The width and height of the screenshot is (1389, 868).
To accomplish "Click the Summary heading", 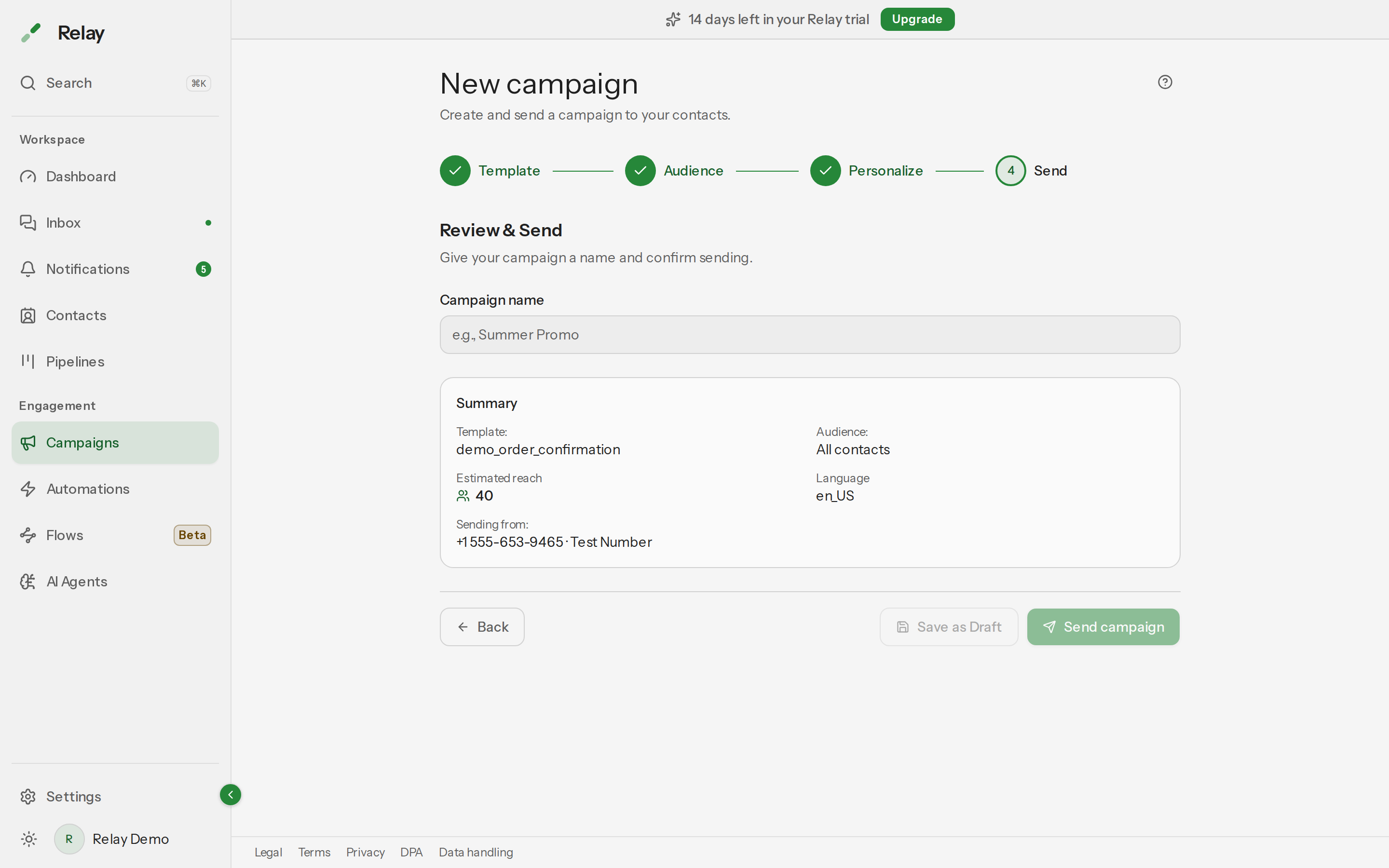I will click(x=487, y=403).
